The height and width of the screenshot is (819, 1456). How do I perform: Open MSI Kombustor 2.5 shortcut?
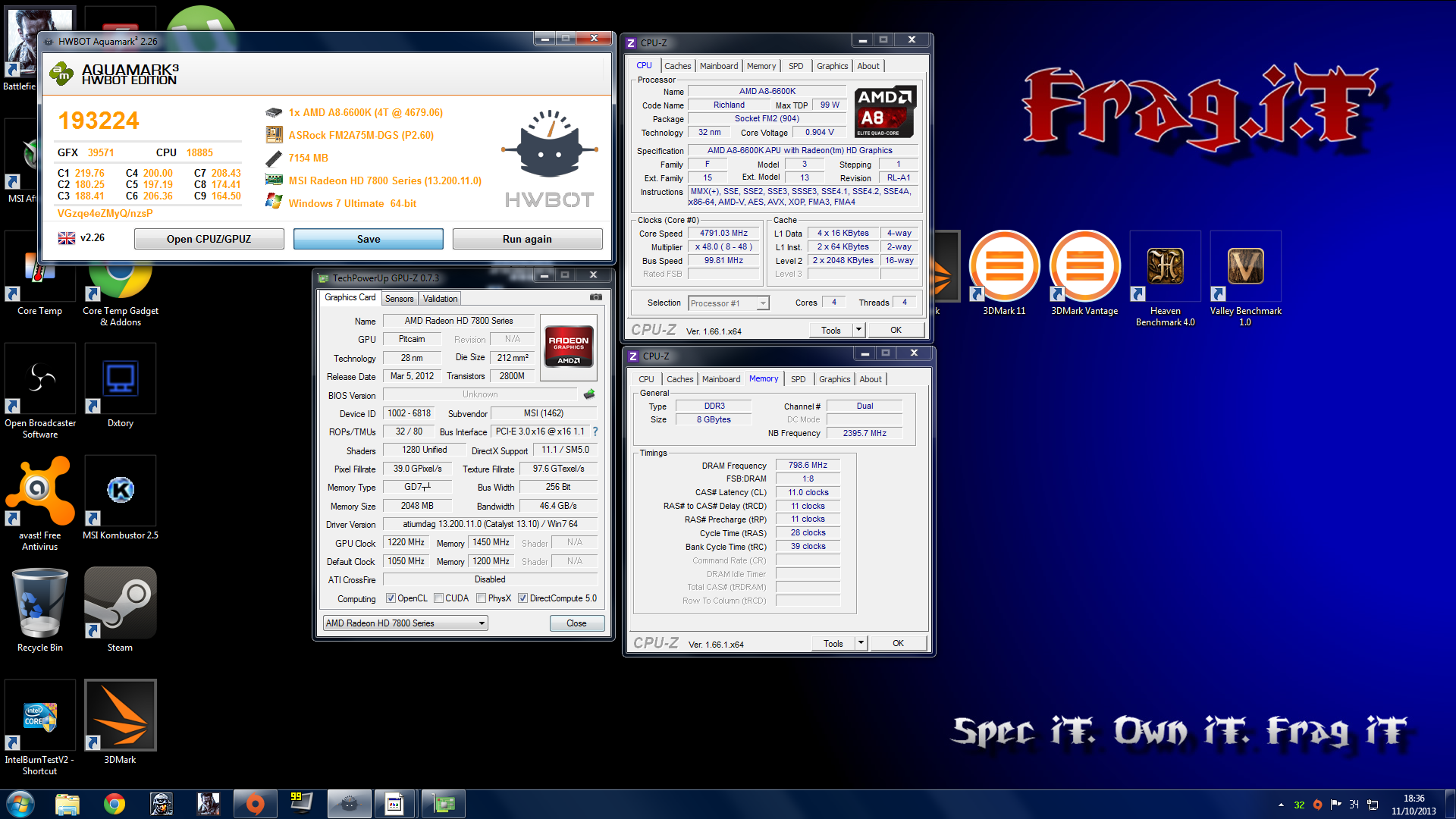click(x=120, y=497)
